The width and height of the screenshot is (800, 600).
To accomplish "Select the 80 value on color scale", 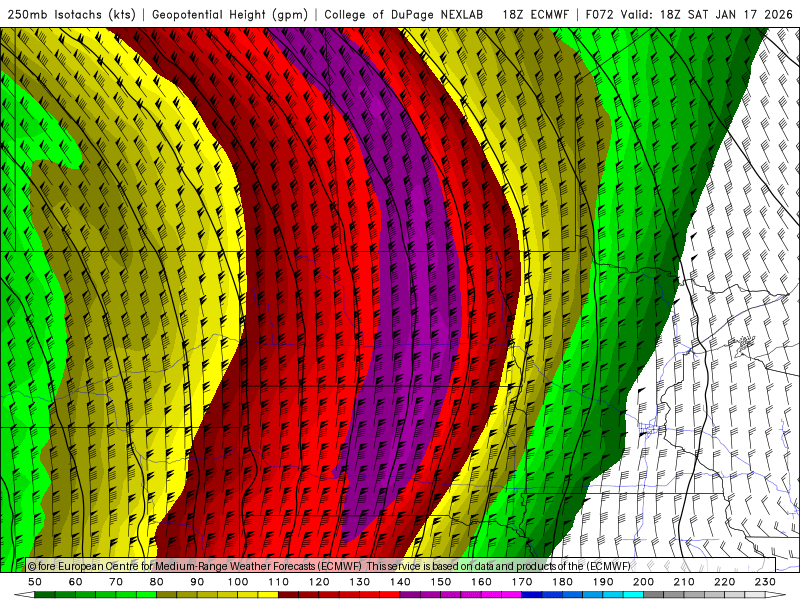I will tap(157, 582).
